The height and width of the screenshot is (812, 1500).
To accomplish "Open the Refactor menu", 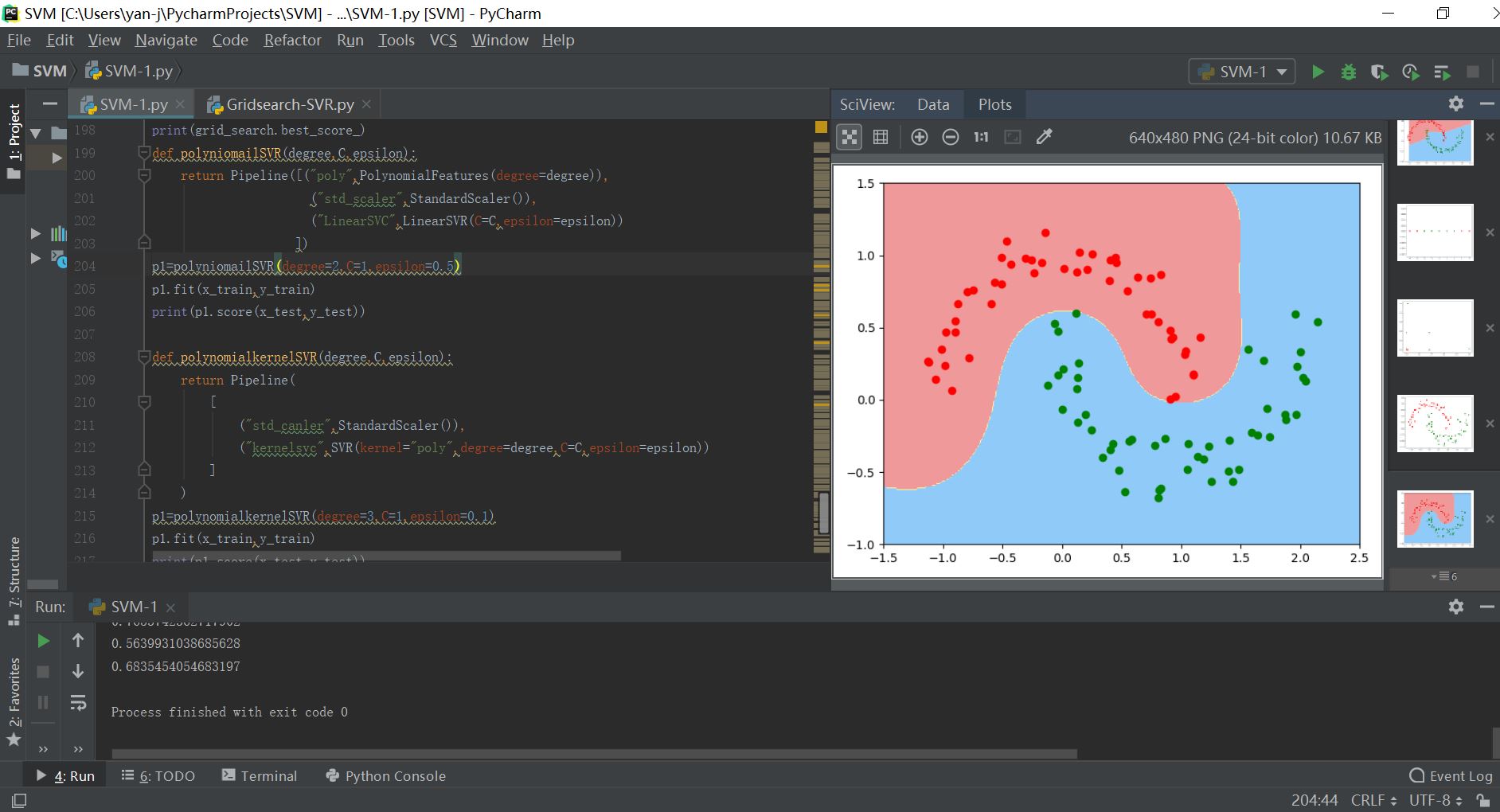I will pos(292,40).
